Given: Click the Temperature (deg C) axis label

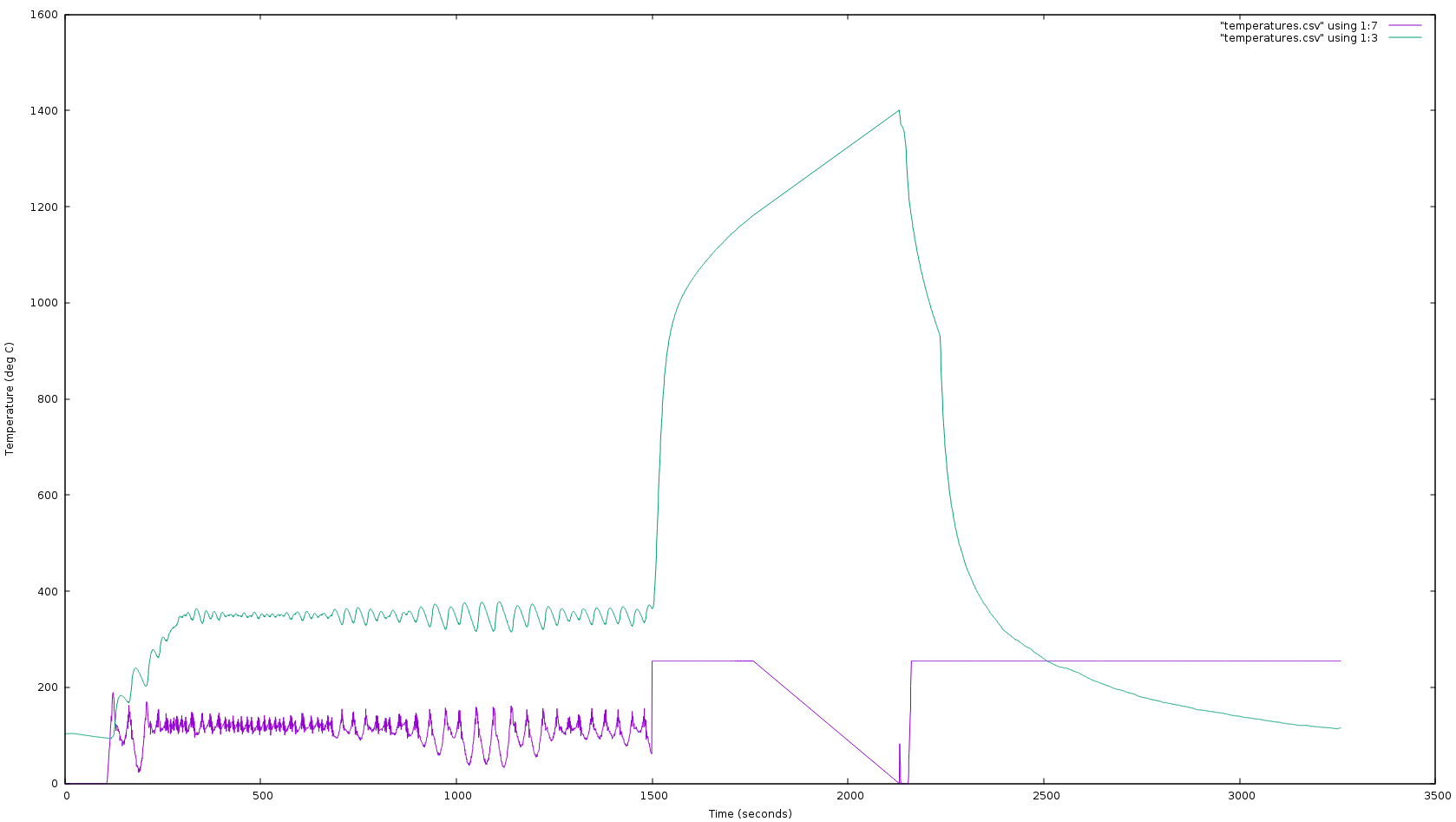Looking at the screenshot, I should point(10,399).
